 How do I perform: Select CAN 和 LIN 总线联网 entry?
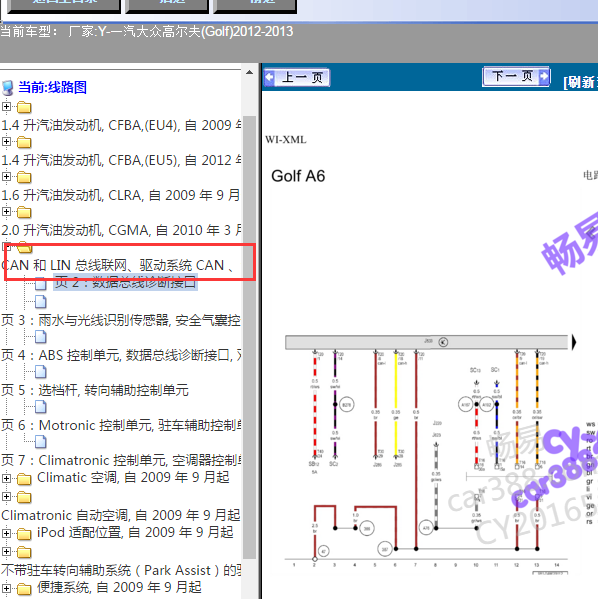118,265
